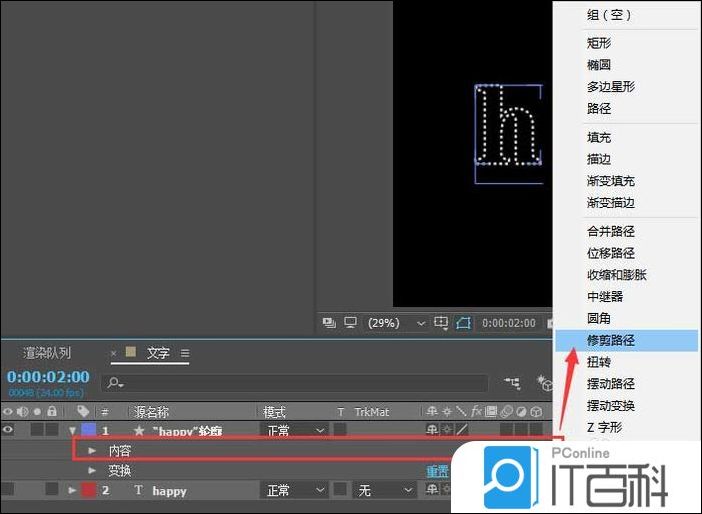The height and width of the screenshot is (514, 702).
Task: Switch to the 渲染队列 tab
Action: [47, 353]
